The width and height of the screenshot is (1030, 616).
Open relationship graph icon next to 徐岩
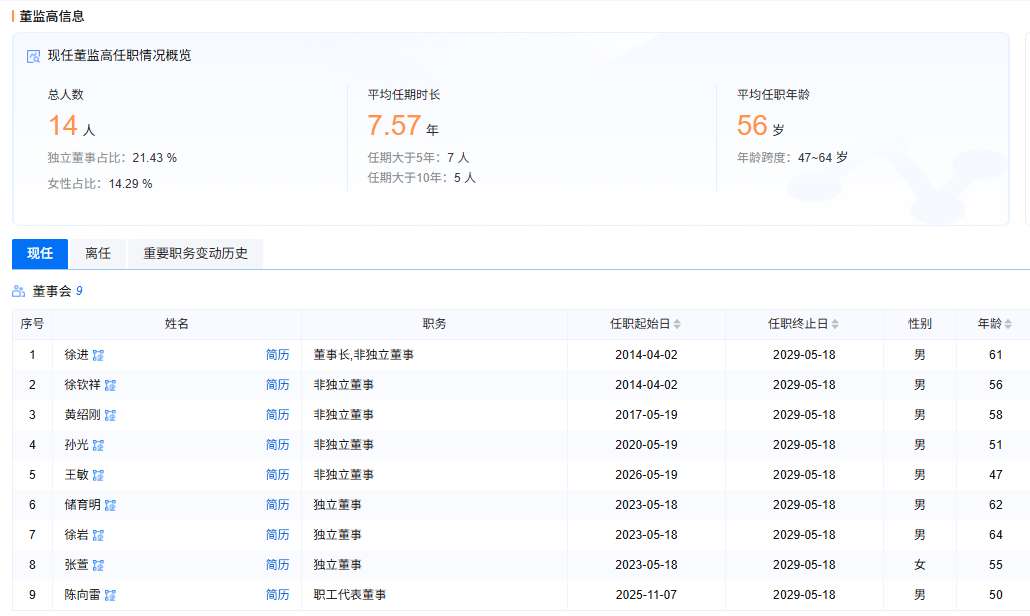pos(99,535)
